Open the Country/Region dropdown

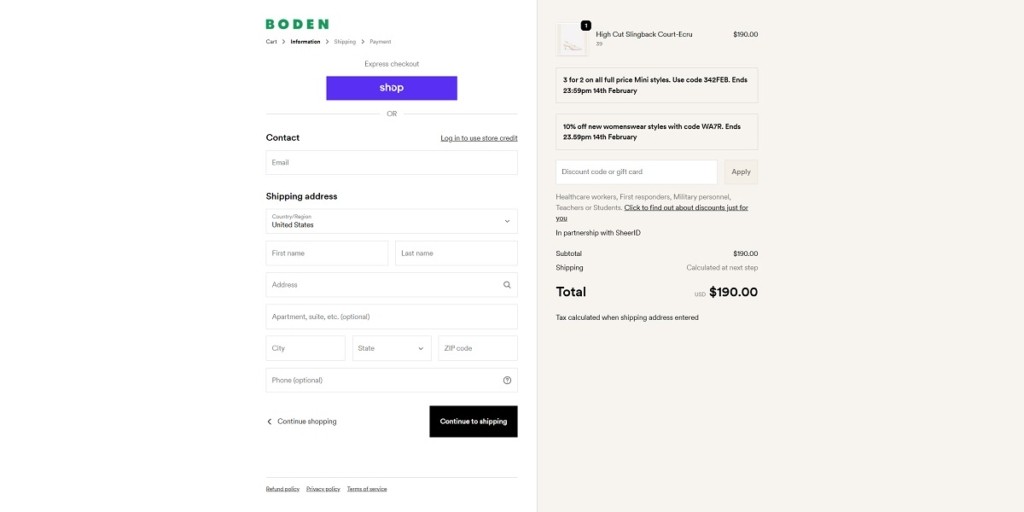click(391, 221)
